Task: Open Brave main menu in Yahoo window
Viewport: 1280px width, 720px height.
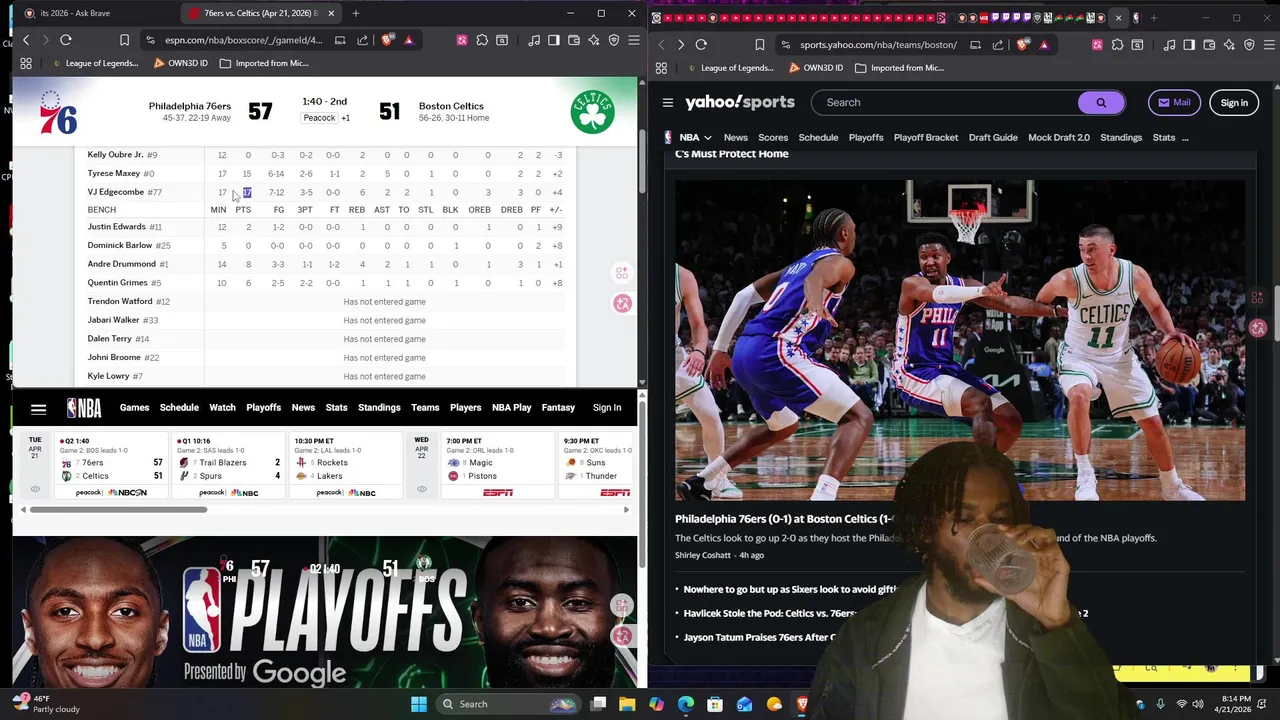Action: click(x=1268, y=45)
